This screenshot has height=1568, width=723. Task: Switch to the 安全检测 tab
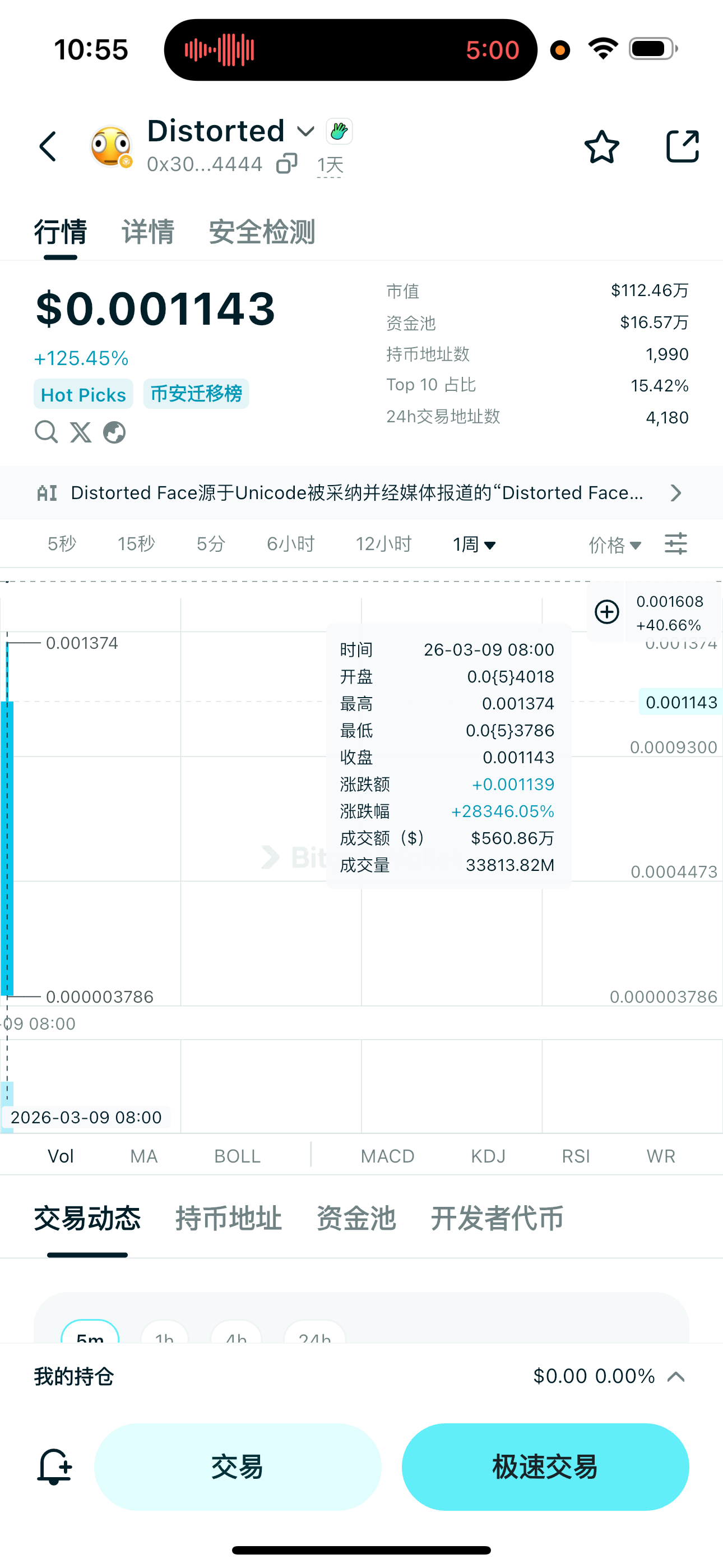coord(262,232)
